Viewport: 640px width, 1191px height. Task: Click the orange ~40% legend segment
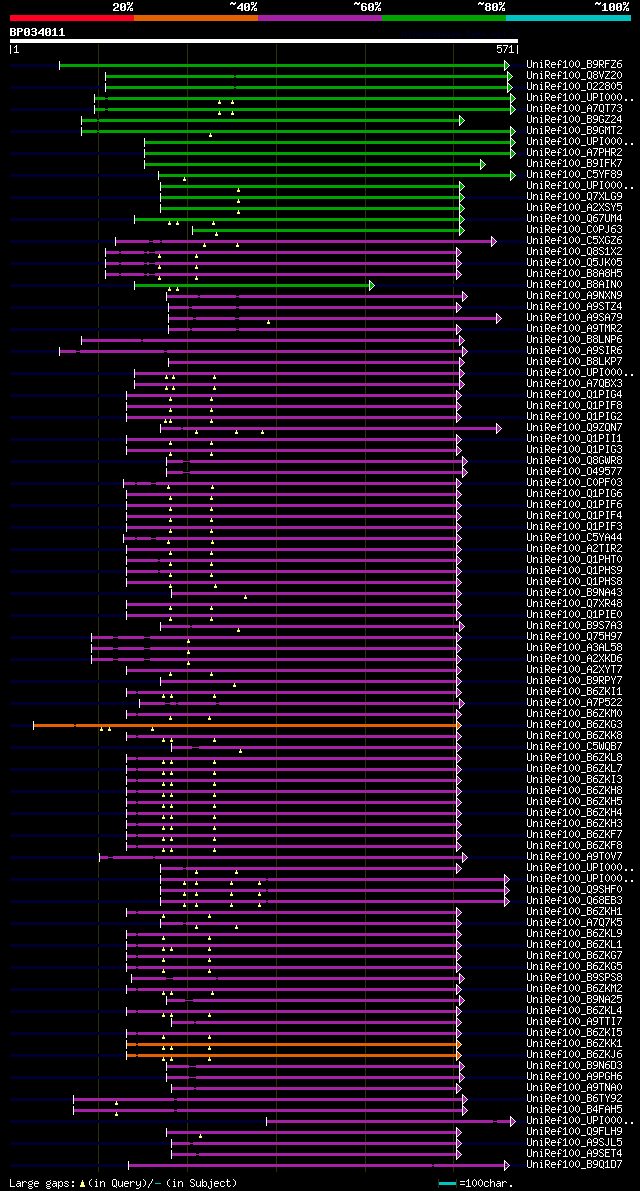[x=196, y=17]
